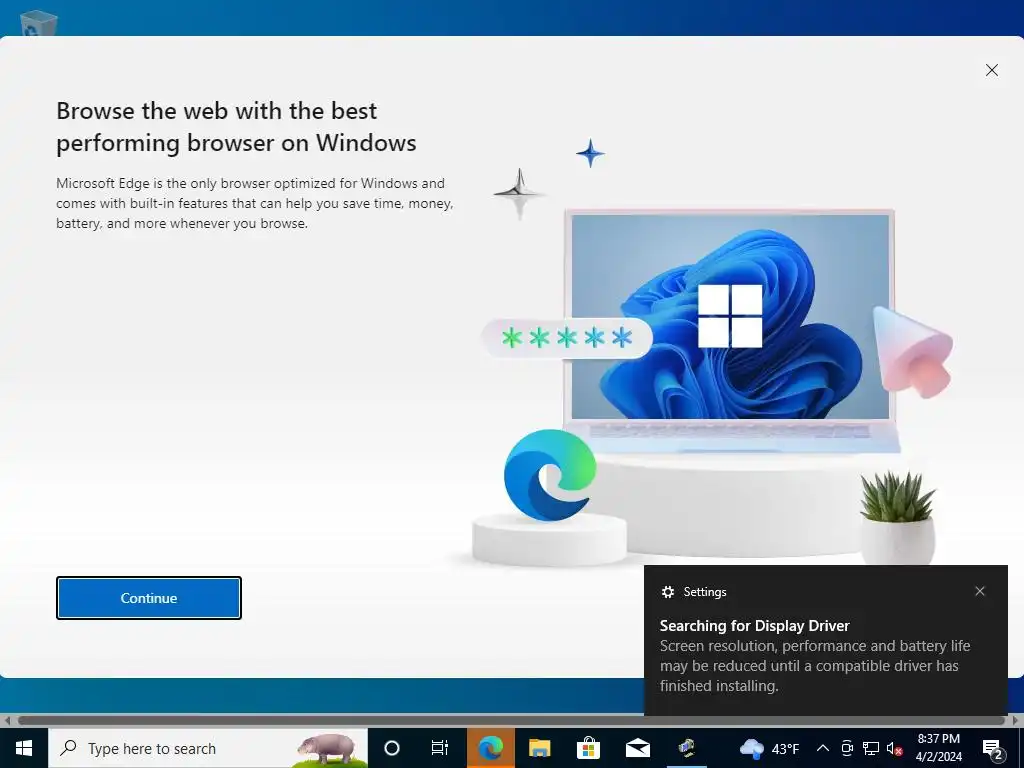
Task: Click the 'Microsoft Edge is the only browser' paragraph
Action: point(255,203)
